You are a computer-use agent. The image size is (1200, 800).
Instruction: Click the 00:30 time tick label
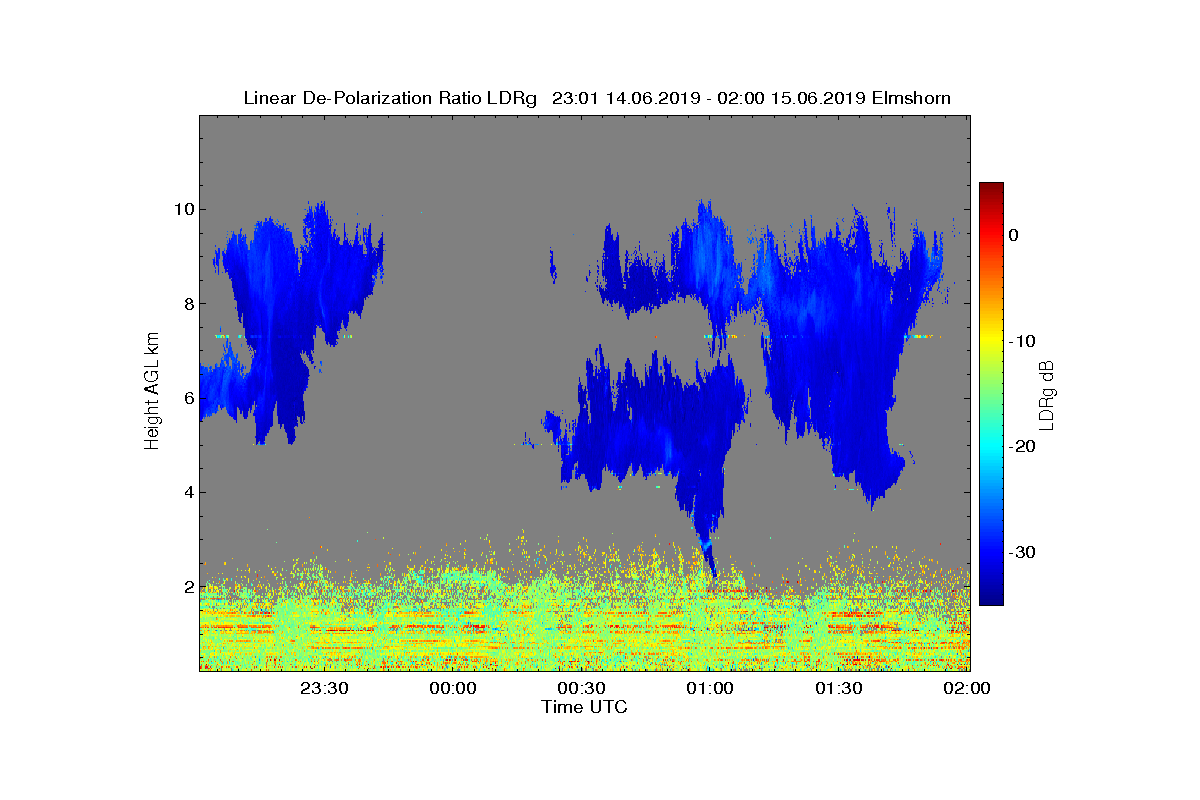coord(581,688)
